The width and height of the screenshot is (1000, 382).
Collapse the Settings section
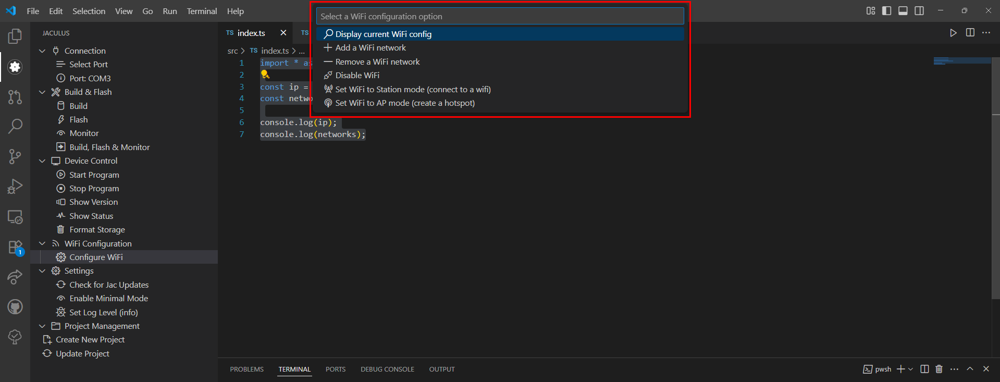coord(43,271)
